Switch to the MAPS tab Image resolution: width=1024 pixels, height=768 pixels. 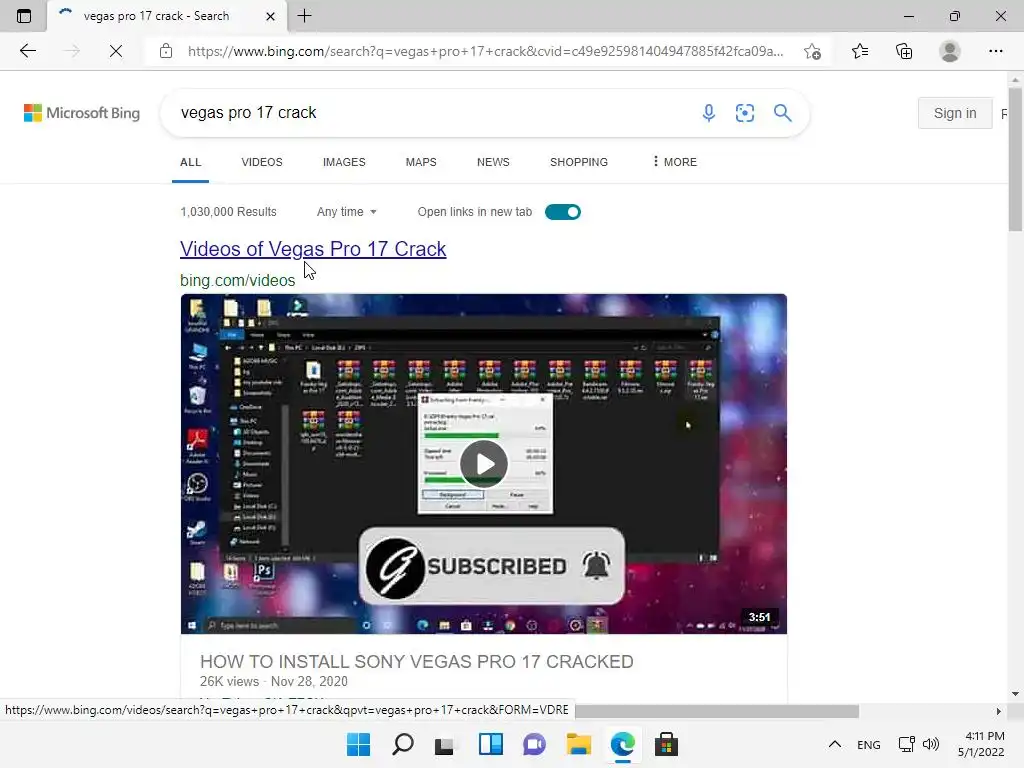point(421,162)
